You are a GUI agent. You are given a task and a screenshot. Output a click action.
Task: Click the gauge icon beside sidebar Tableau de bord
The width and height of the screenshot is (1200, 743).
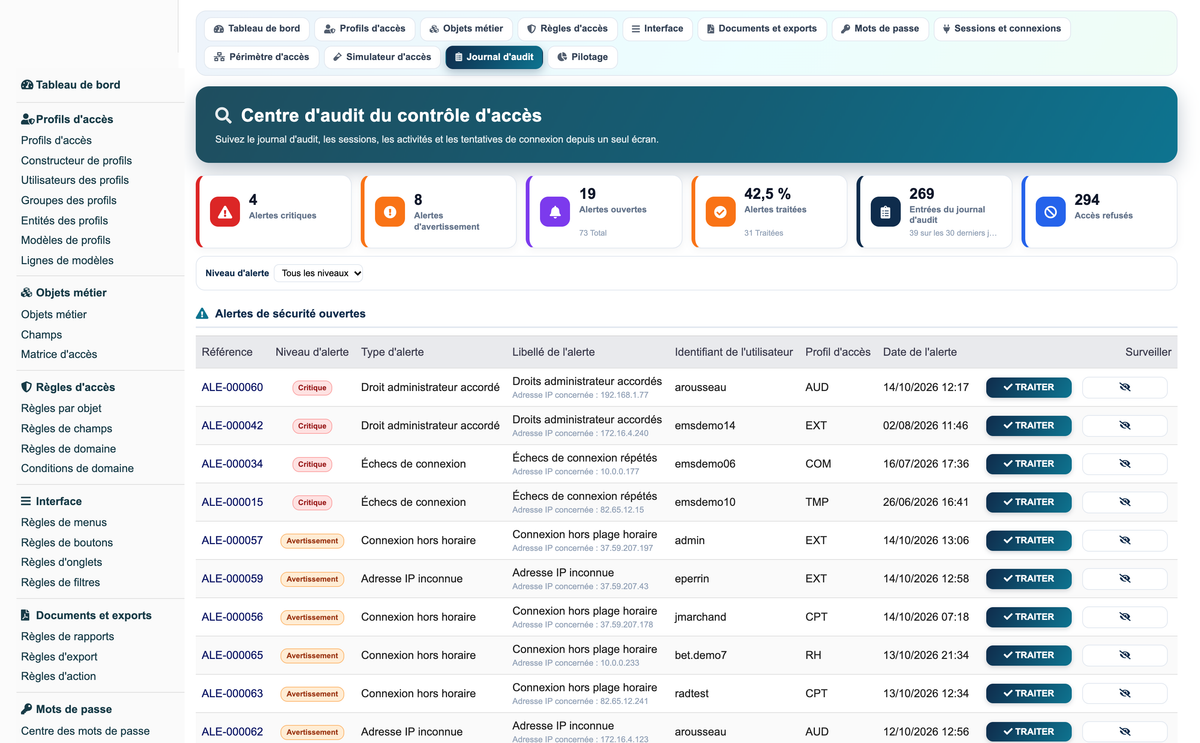click(27, 85)
